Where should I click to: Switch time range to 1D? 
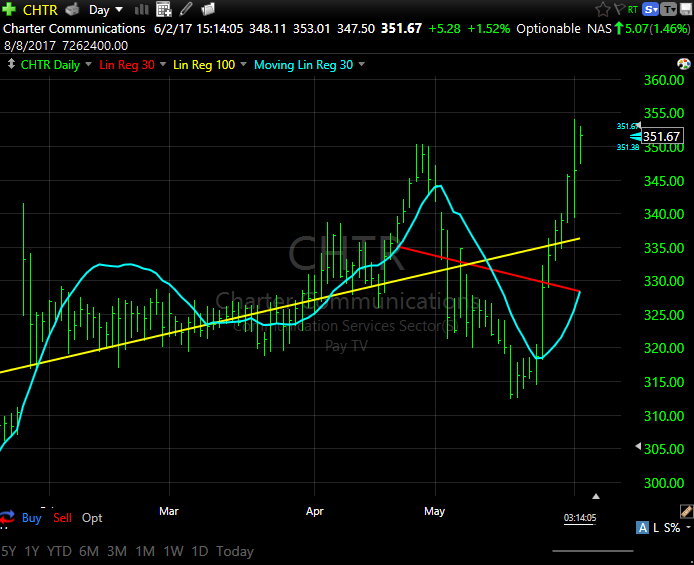200,551
